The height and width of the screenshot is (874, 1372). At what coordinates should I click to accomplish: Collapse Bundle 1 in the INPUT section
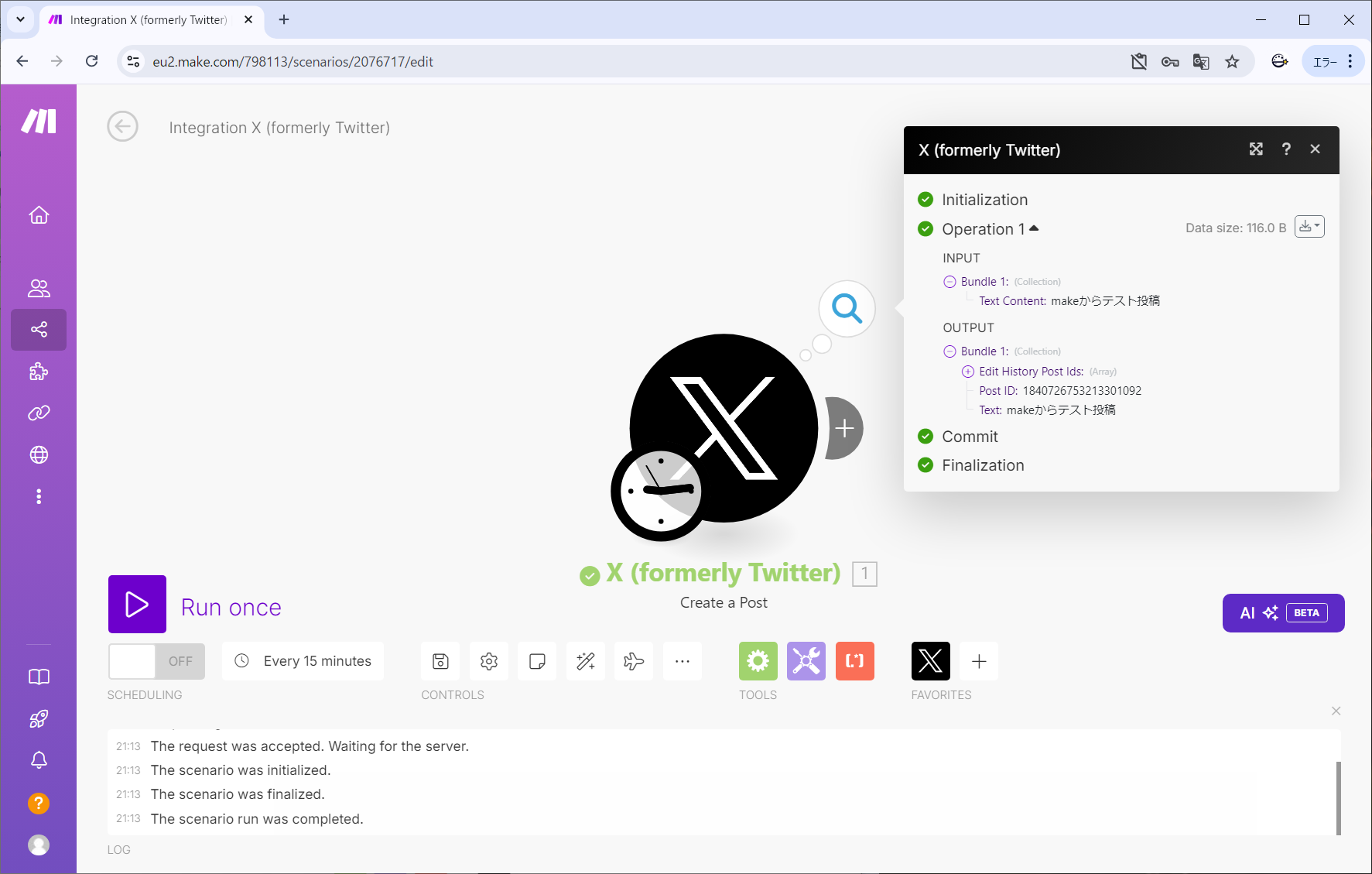[949, 281]
